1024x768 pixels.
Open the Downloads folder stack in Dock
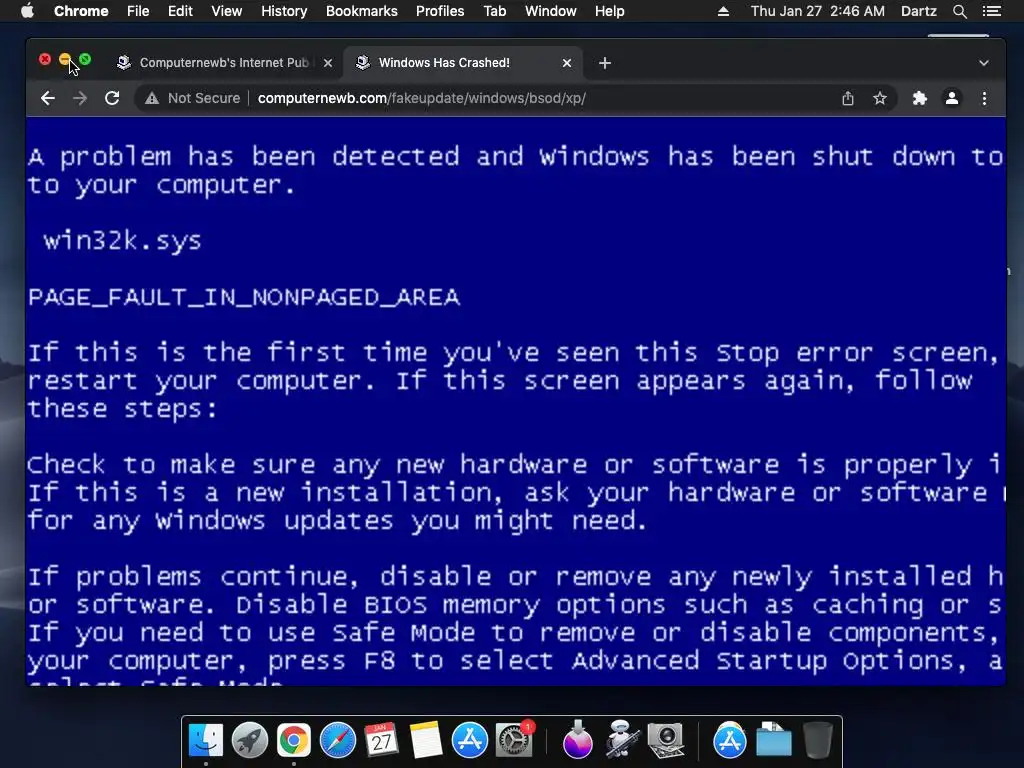click(x=773, y=741)
